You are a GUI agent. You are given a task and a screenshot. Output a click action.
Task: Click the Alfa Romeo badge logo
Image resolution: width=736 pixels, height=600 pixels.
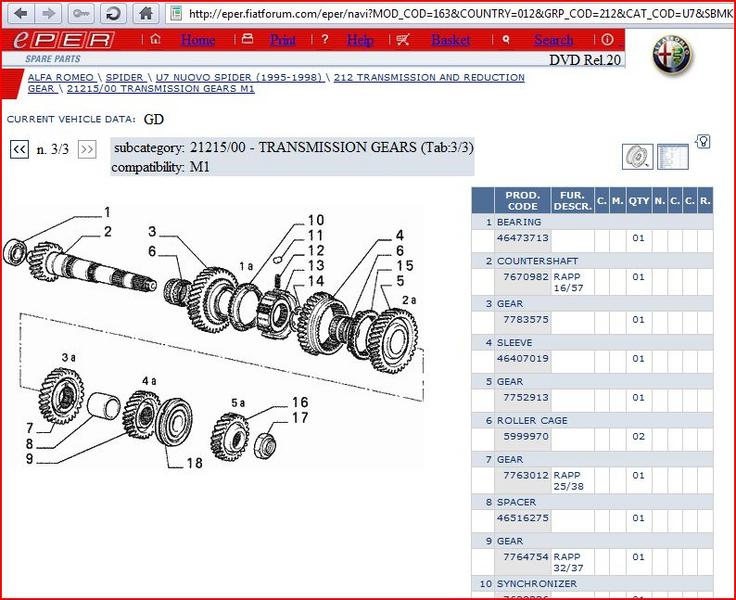(673, 55)
